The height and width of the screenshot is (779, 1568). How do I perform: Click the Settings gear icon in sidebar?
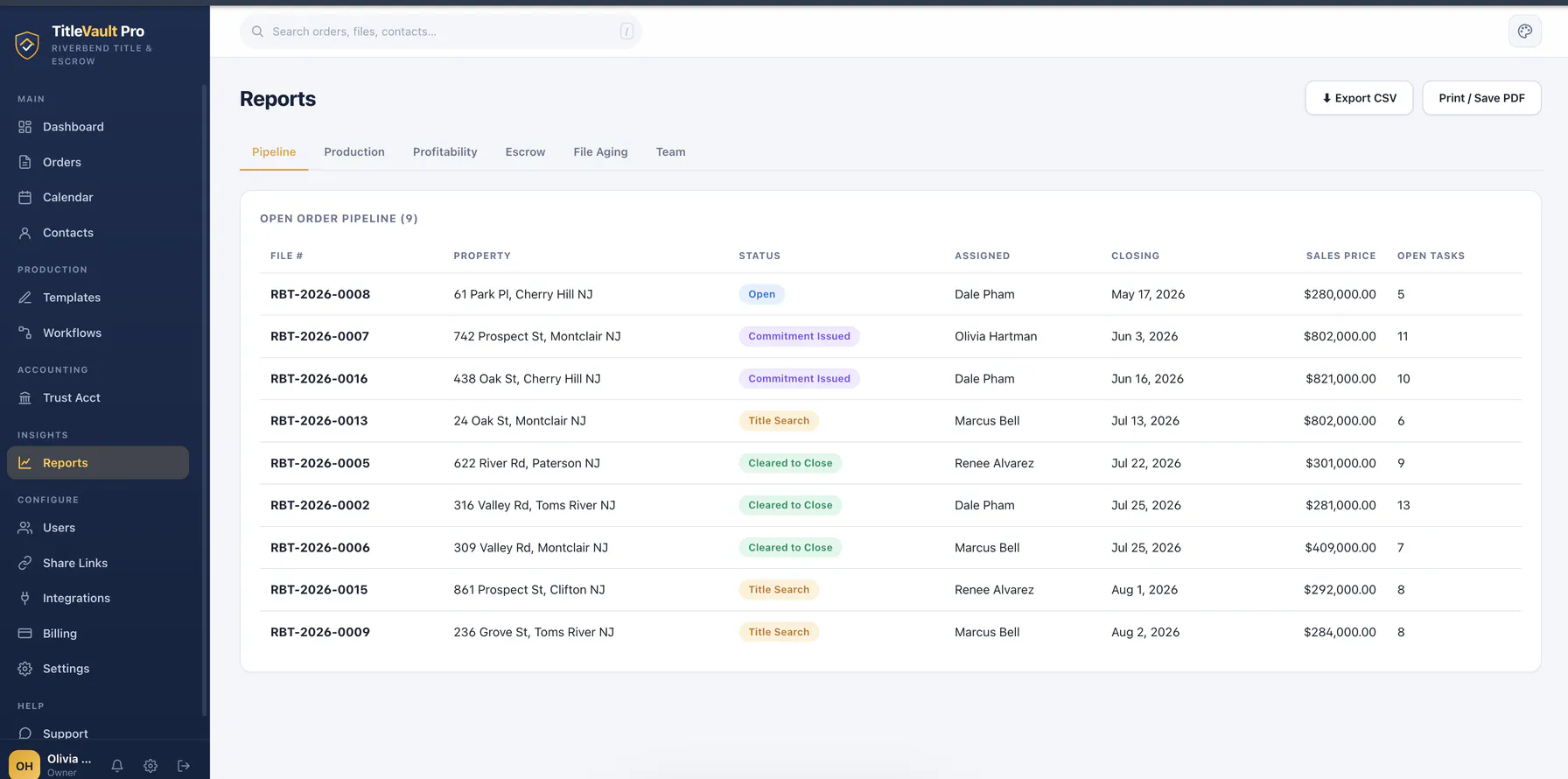click(24, 669)
